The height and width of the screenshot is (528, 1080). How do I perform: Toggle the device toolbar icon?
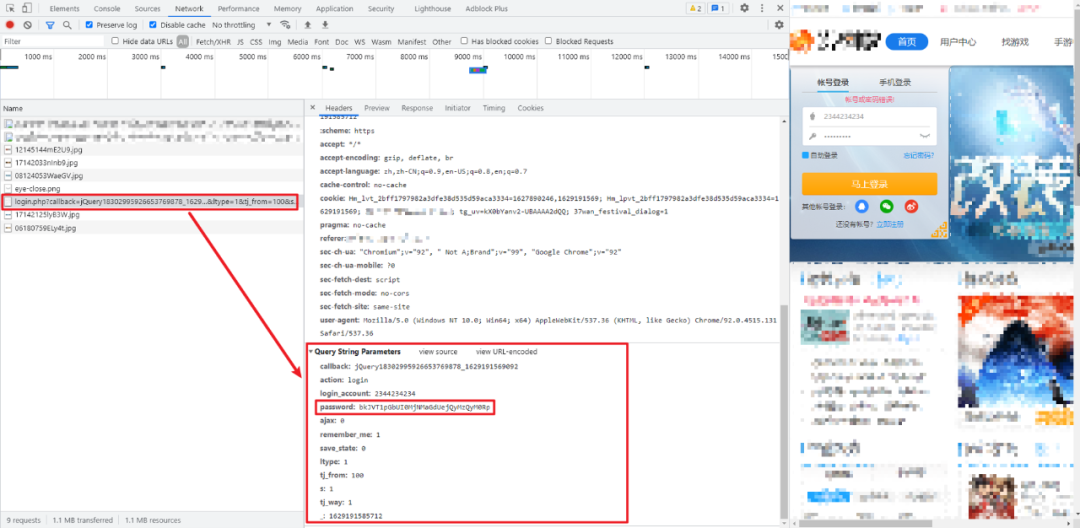[x=26, y=8]
